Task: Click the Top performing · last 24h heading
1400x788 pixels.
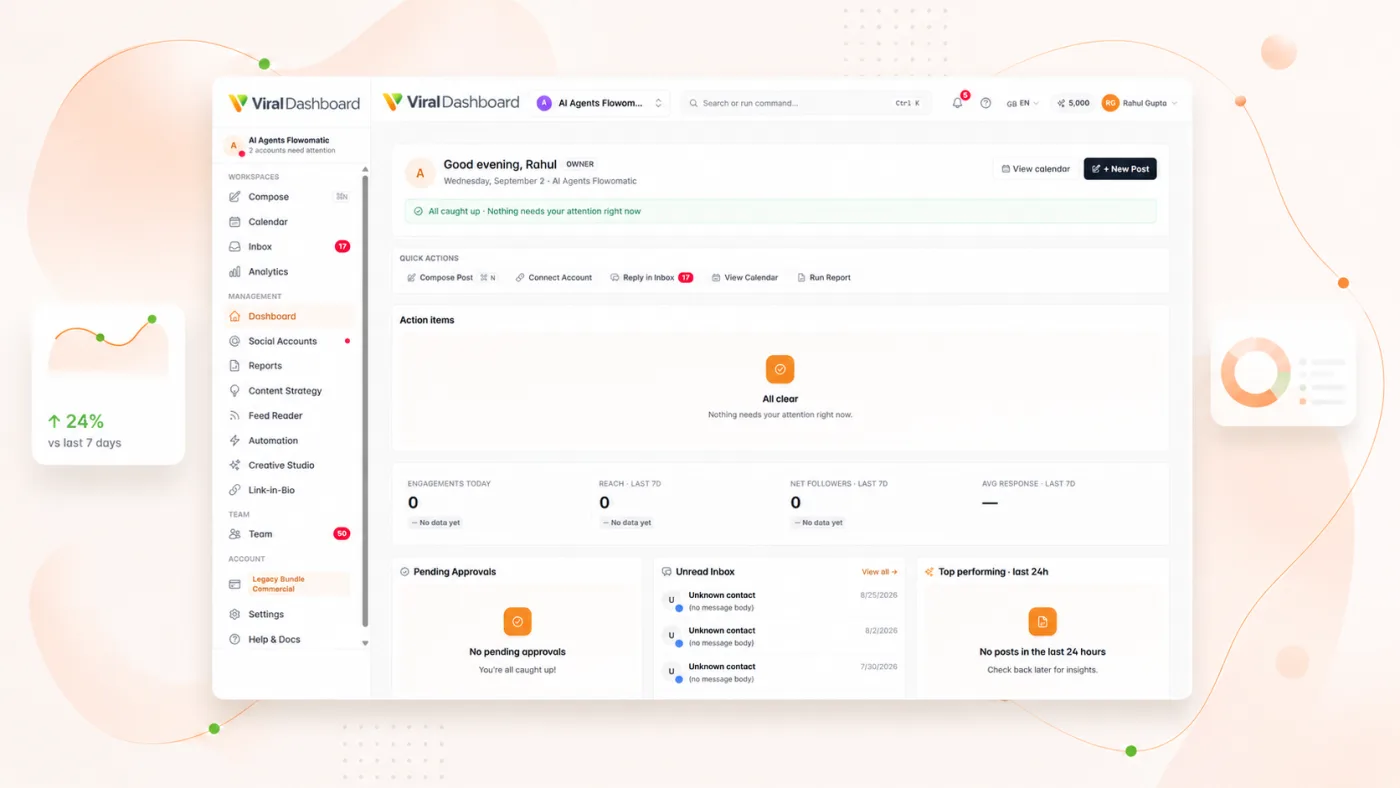Action: (993, 572)
